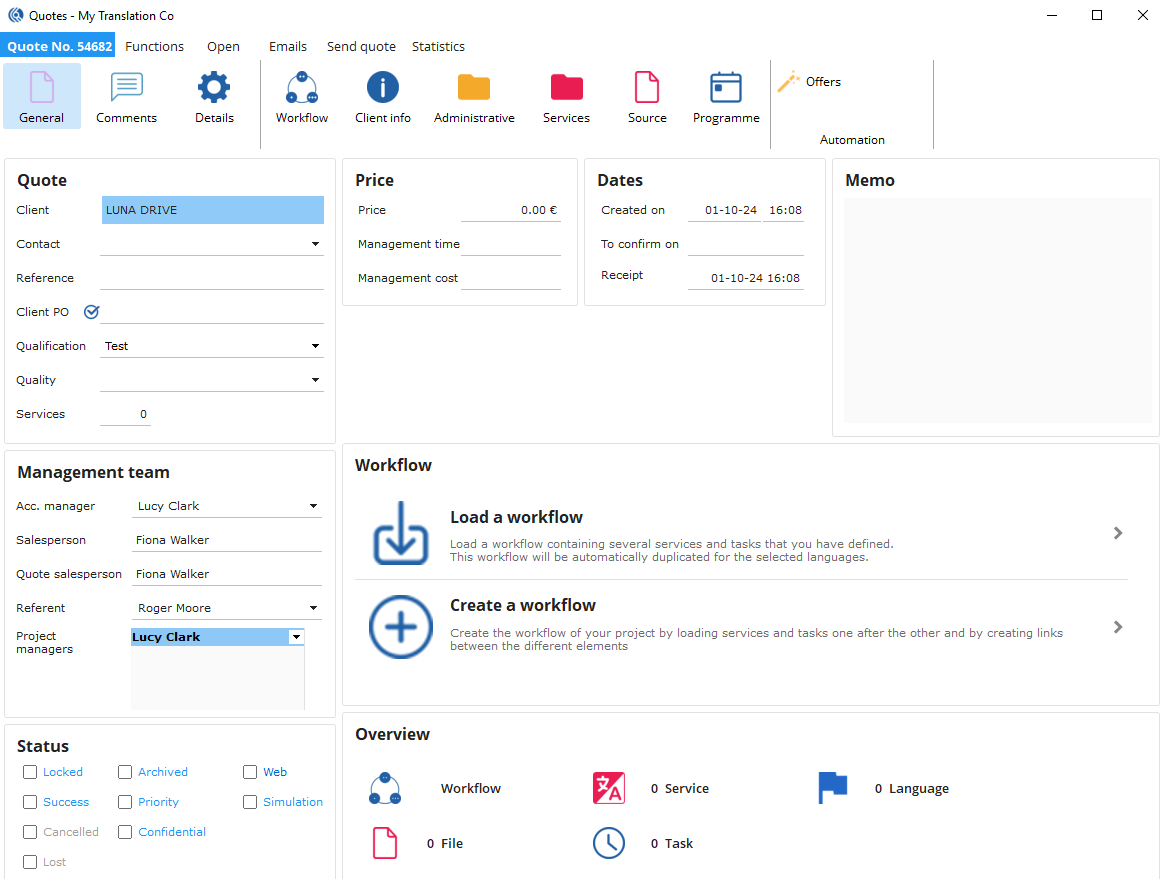
Task: Expand the Contact dropdown
Action: pos(315,244)
